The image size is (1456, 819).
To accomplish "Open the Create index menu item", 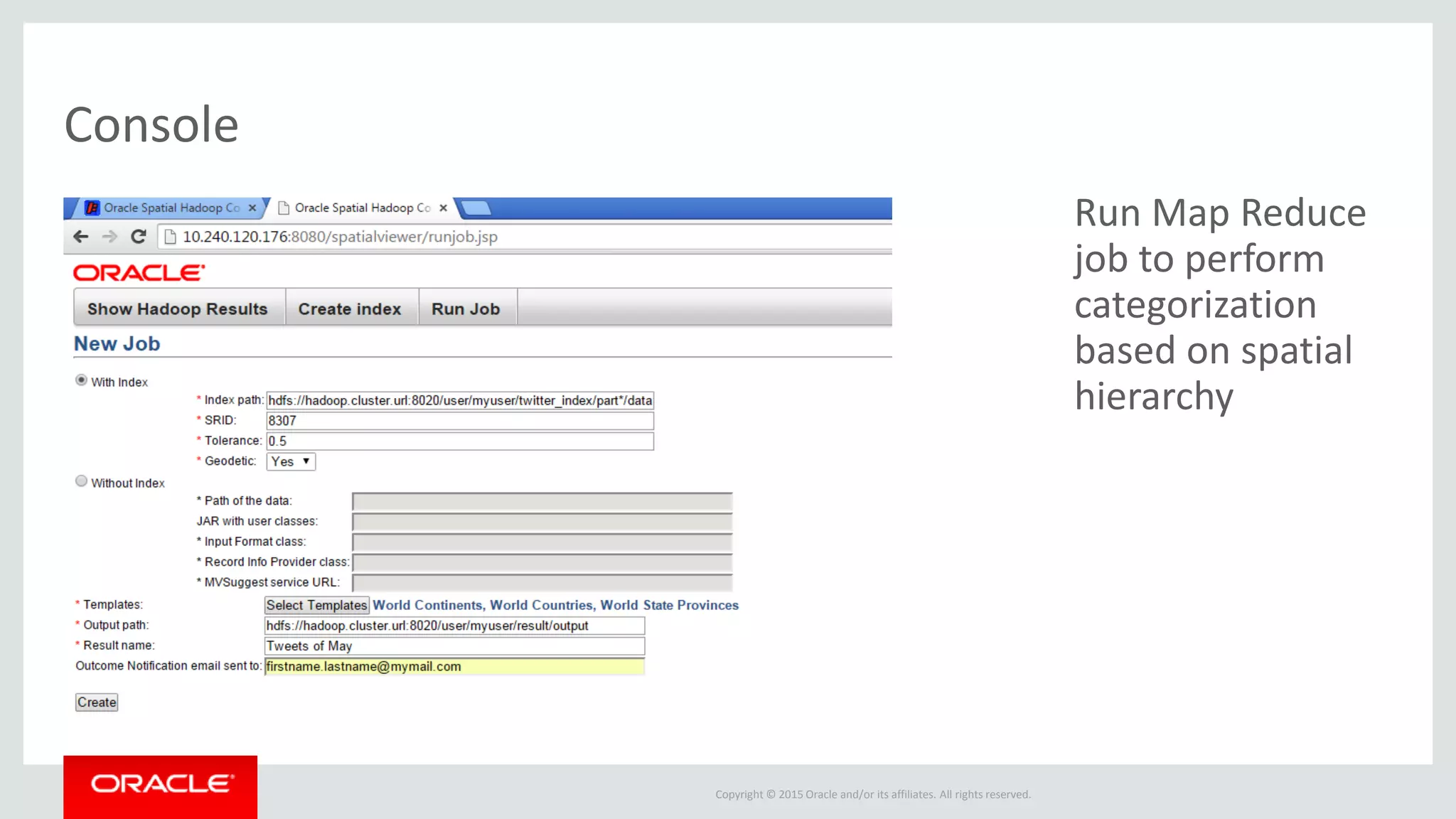I will point(350,309).
